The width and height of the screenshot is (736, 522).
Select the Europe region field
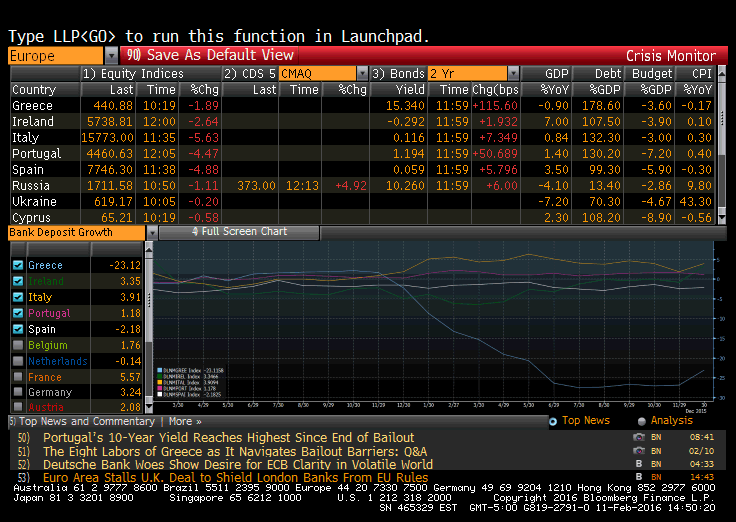pos(56,56)
